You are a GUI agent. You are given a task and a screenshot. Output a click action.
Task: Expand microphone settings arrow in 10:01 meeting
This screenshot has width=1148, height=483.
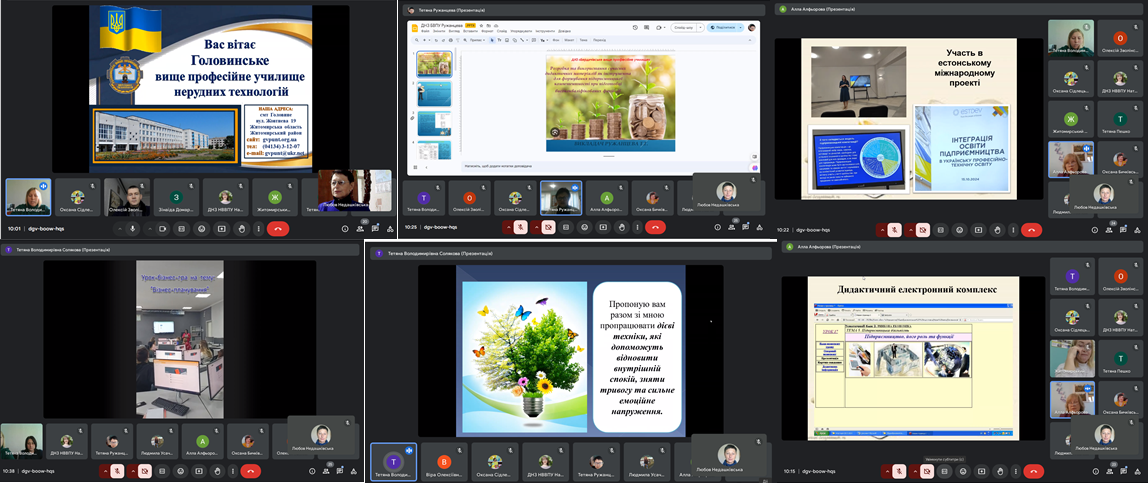(120, 228)
